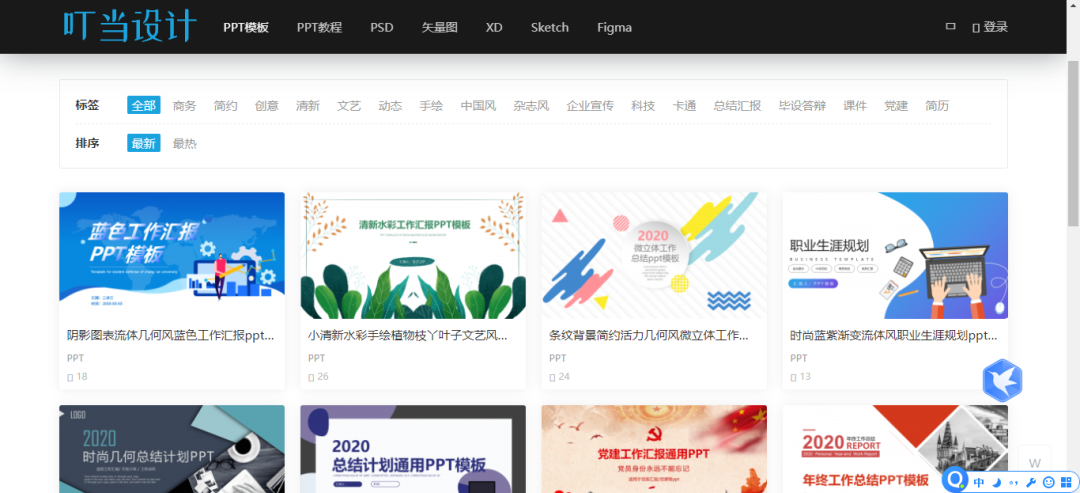Filter by the 卡通 tag
Viewport: 1080px width, 493px height.
(684, 105)
